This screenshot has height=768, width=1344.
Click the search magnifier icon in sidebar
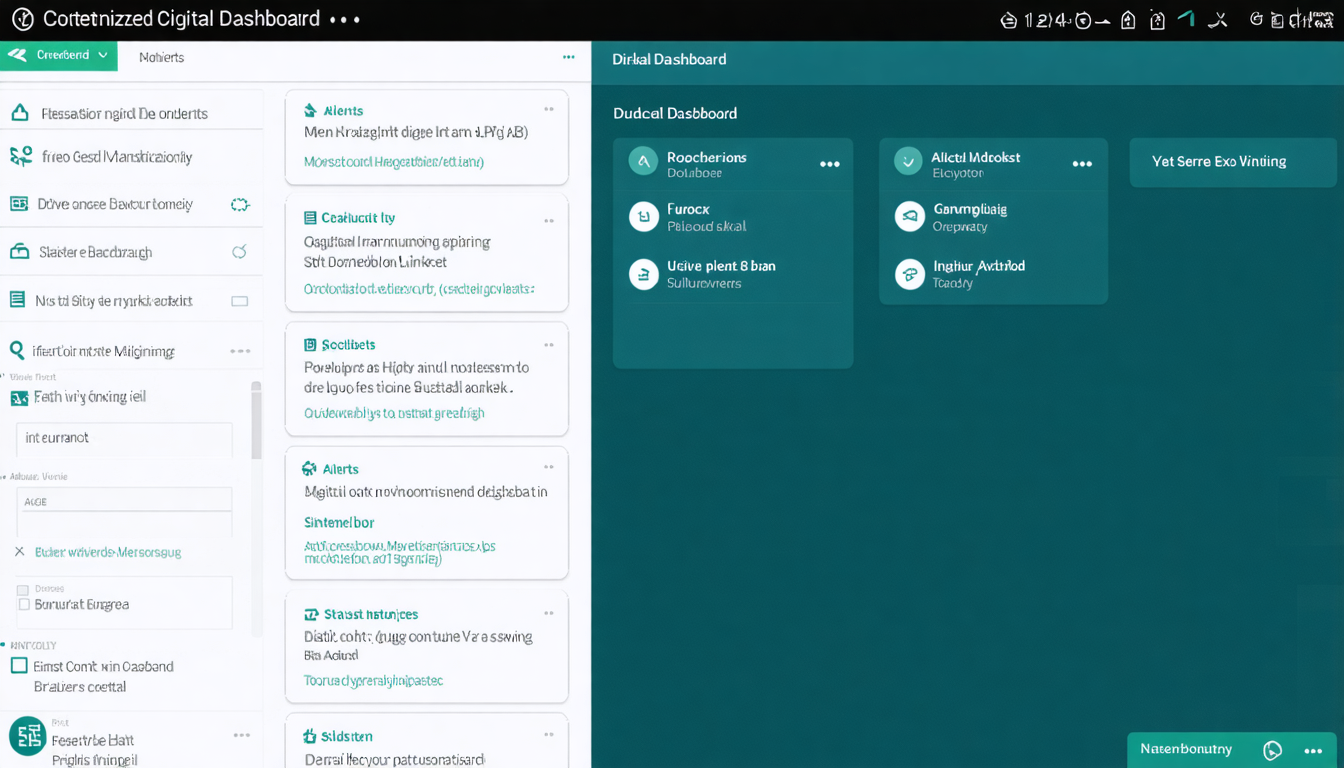pyautogui.click(x=17, y=351)
